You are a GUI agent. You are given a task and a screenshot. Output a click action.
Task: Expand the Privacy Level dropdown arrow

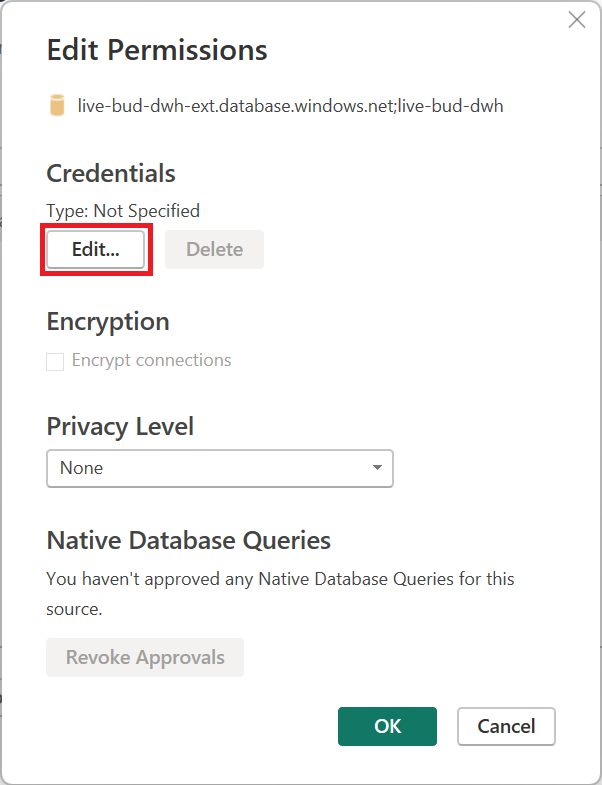point(377,468)
